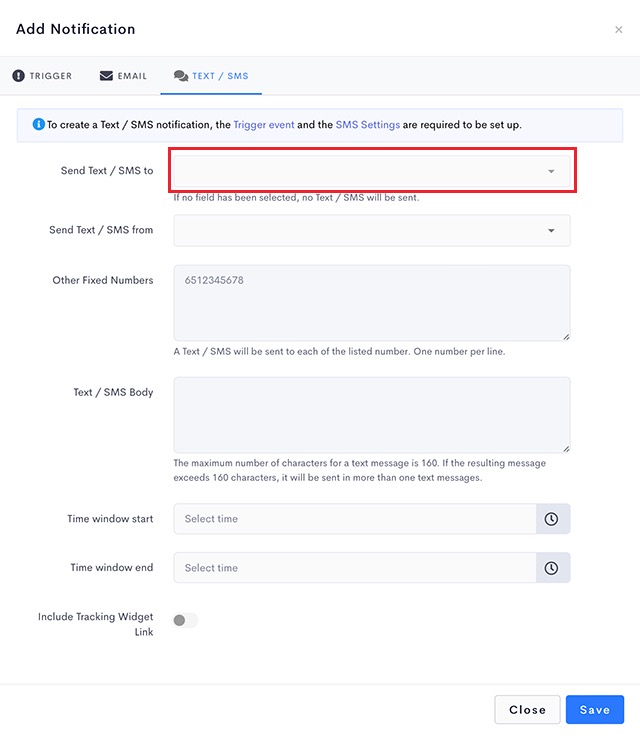
Task: Enable Include Tracking Widget Link toggle
Action: tap(185, 620)
